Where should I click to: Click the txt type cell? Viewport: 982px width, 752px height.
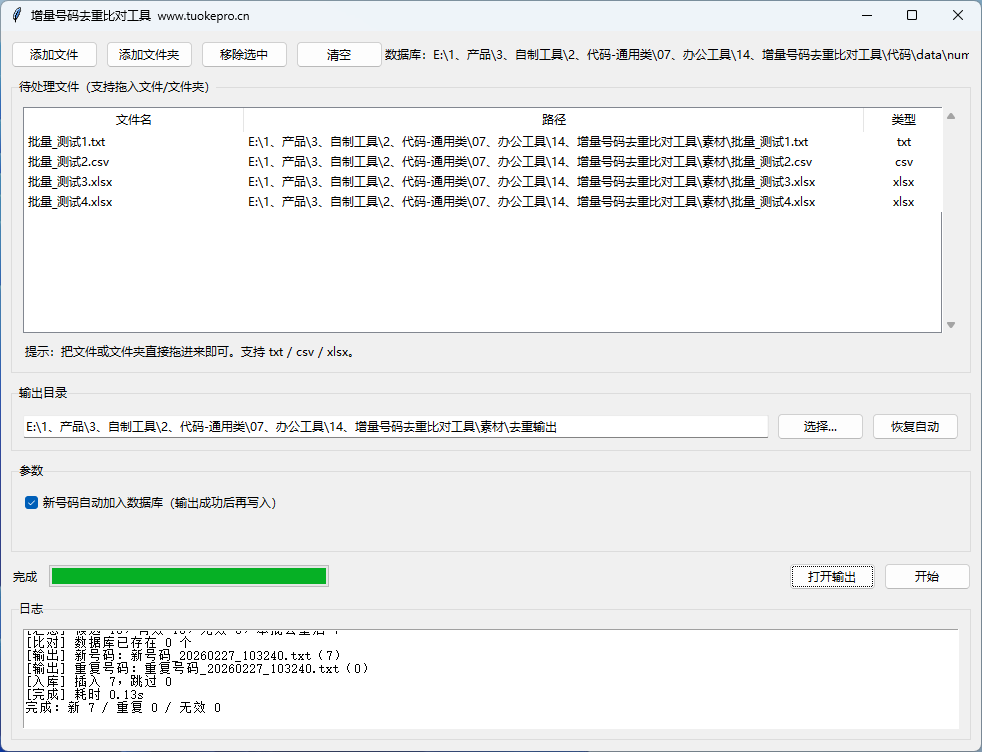(903, 142)
